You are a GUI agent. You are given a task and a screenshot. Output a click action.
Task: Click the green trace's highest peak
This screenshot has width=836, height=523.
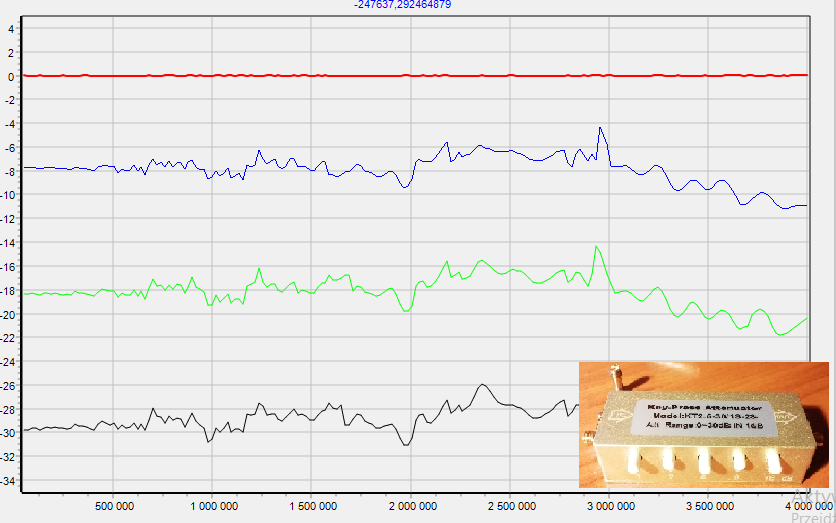tap(596, 246)
